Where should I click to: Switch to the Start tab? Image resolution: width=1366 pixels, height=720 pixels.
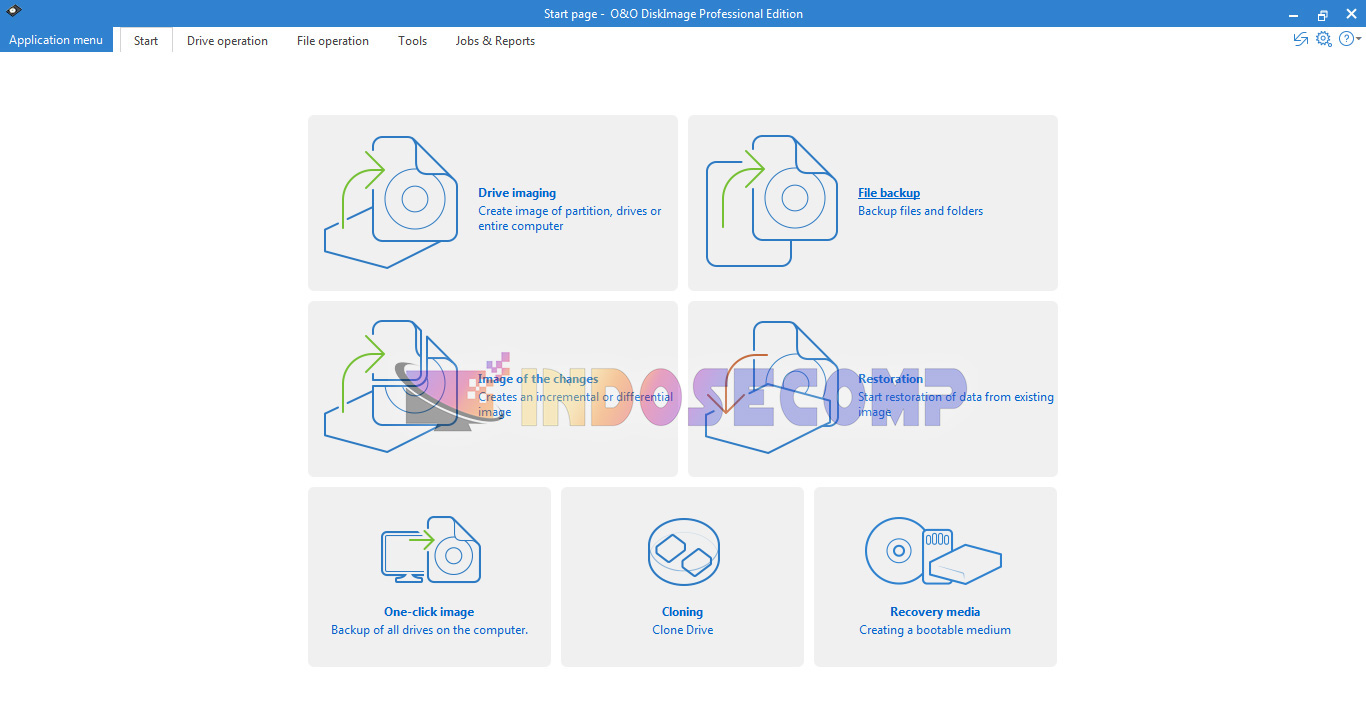(146, 40)
